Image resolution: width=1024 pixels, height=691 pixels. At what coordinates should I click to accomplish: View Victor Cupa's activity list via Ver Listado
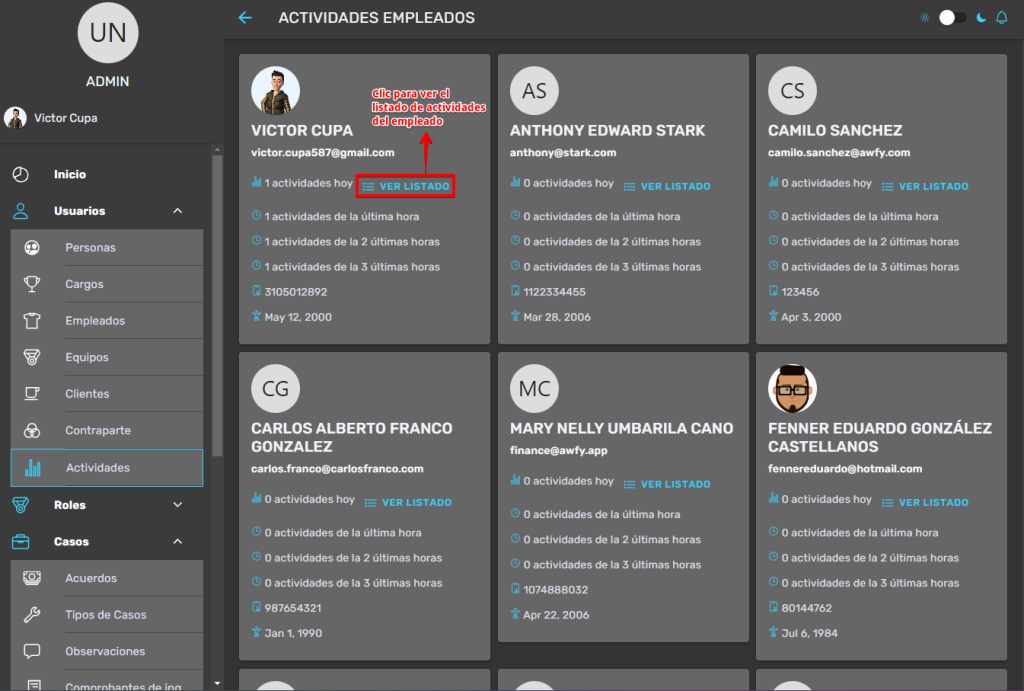click(406, 186)
